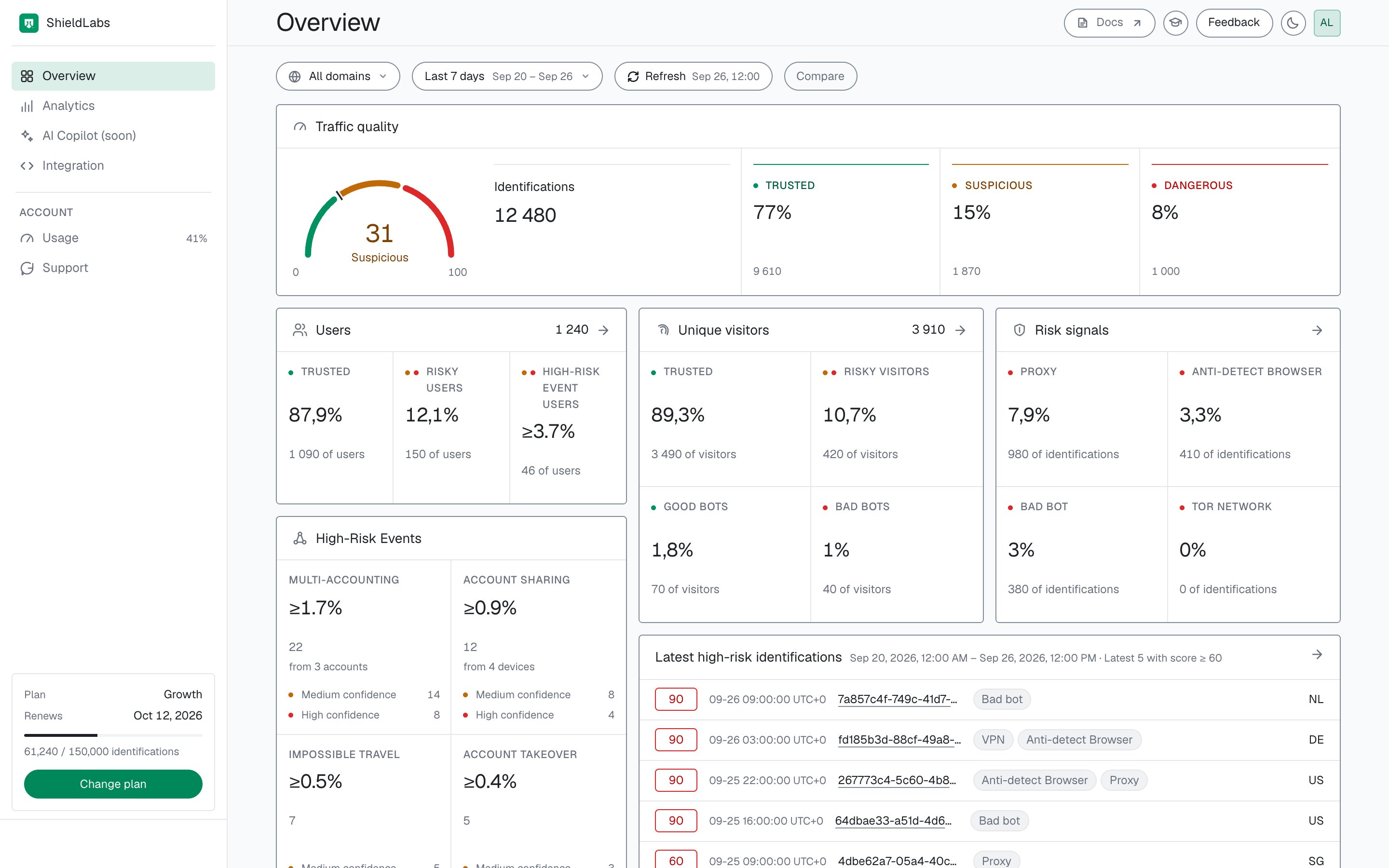
Task: Click the AI Copilot sparkle icon
Action: click(27, 136)
